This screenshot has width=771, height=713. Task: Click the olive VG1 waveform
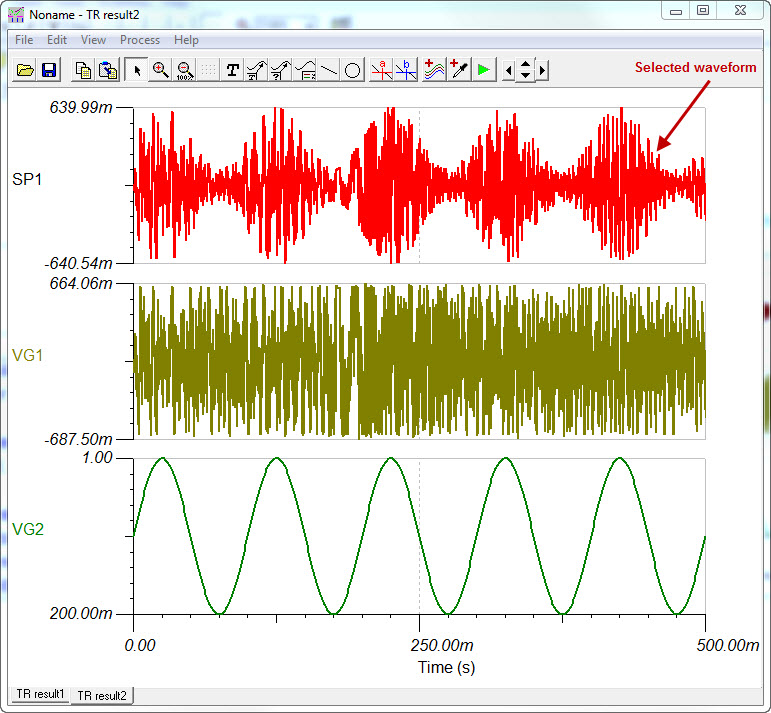pos(419,361)
